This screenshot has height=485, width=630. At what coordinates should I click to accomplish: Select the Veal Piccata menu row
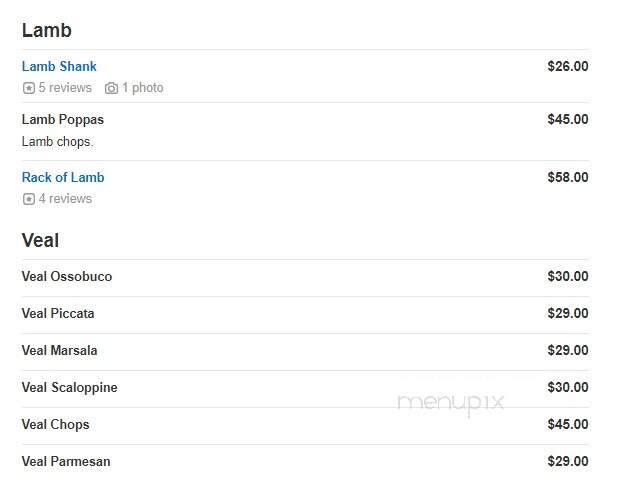point(305,313)
